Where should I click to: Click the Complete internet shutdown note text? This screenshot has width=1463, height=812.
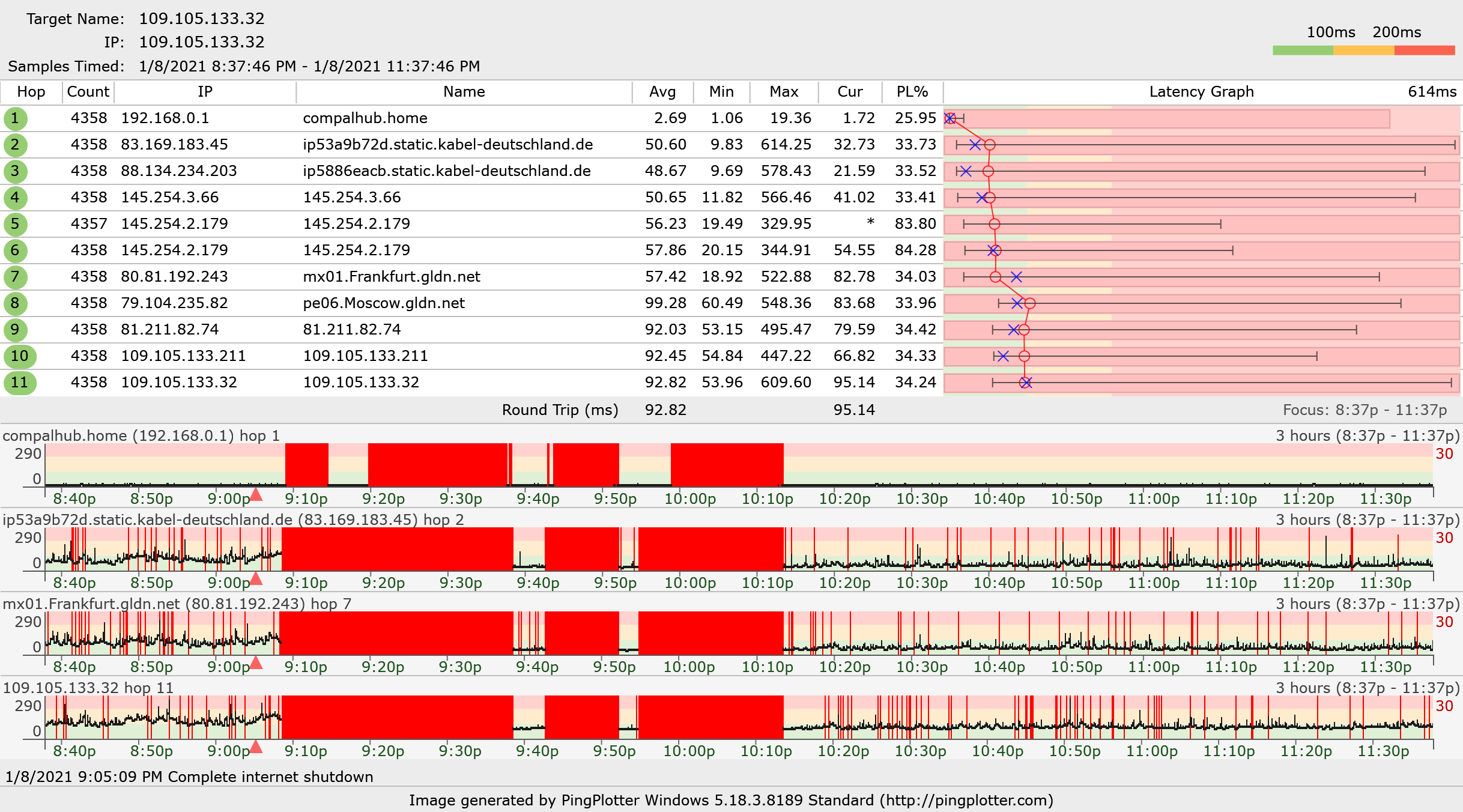click(x=270, y=777)
